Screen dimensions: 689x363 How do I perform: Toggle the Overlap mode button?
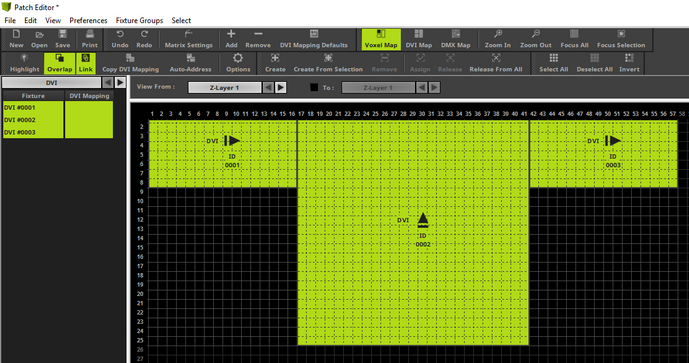[x=59, y=63]
